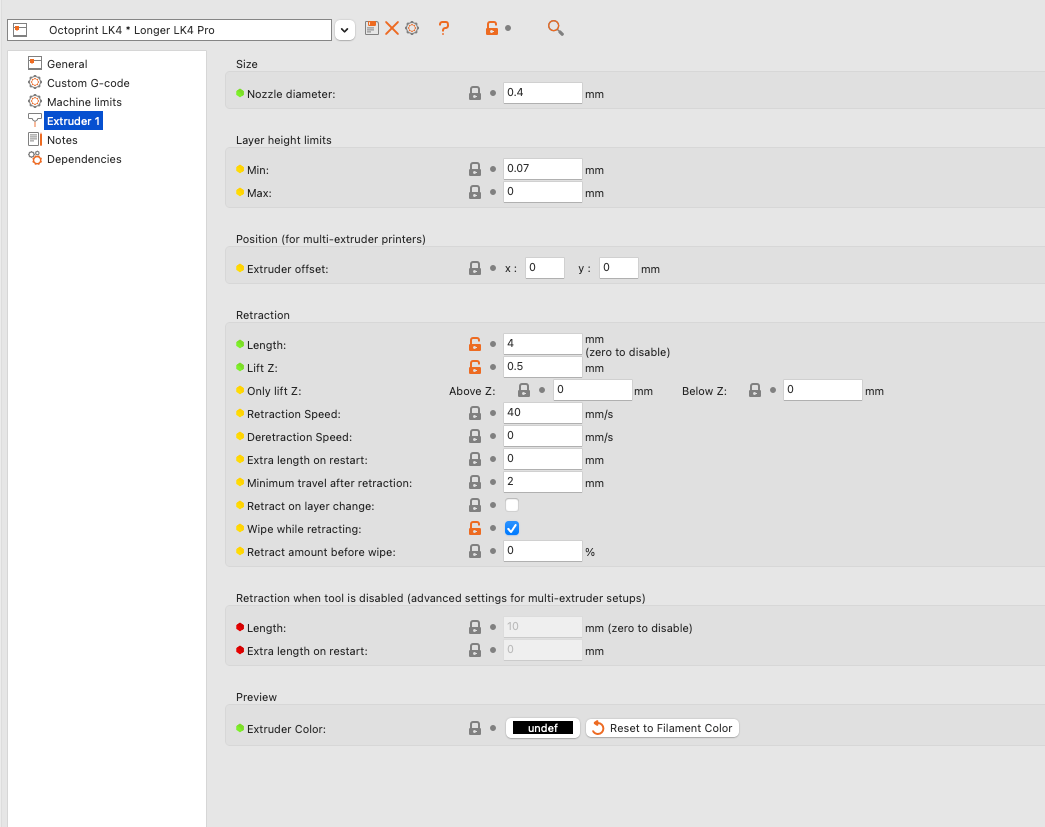Viewport: 1045px width, 827px height.
Task: Click dot beside the toolbar unlocked padlock
Action: pos(508,28)
